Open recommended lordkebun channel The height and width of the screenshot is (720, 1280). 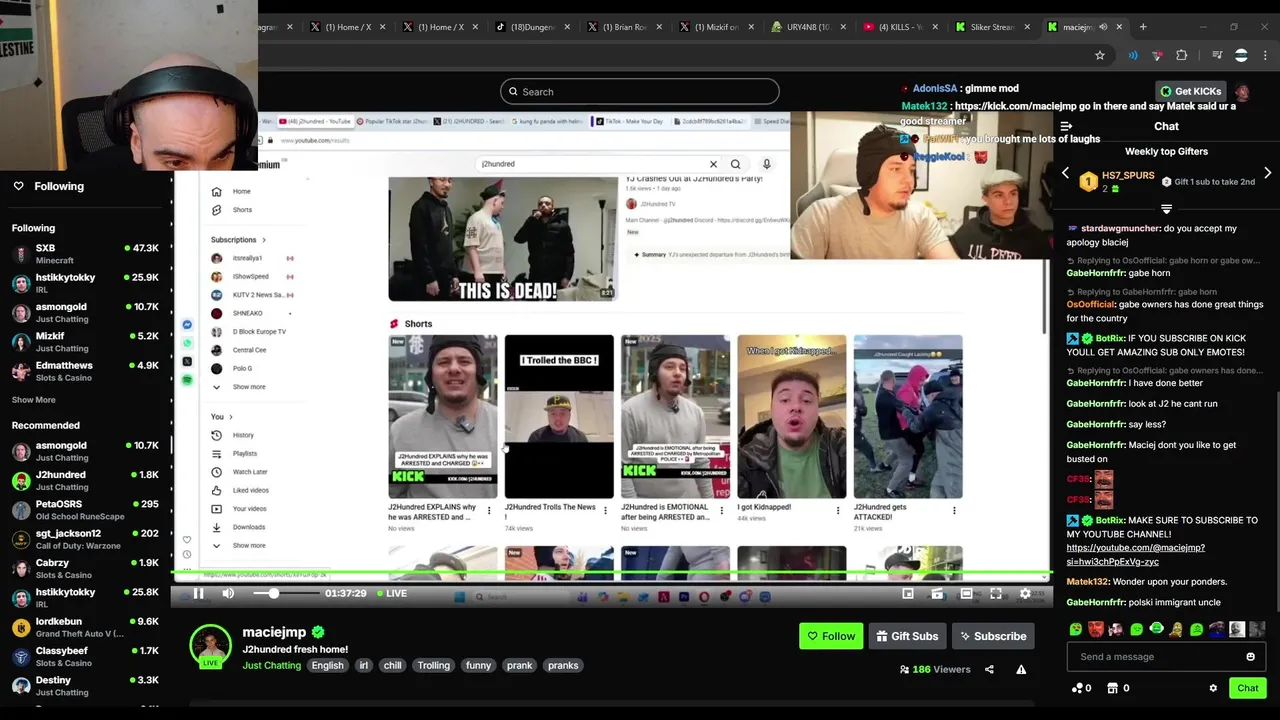coord(85,627)
